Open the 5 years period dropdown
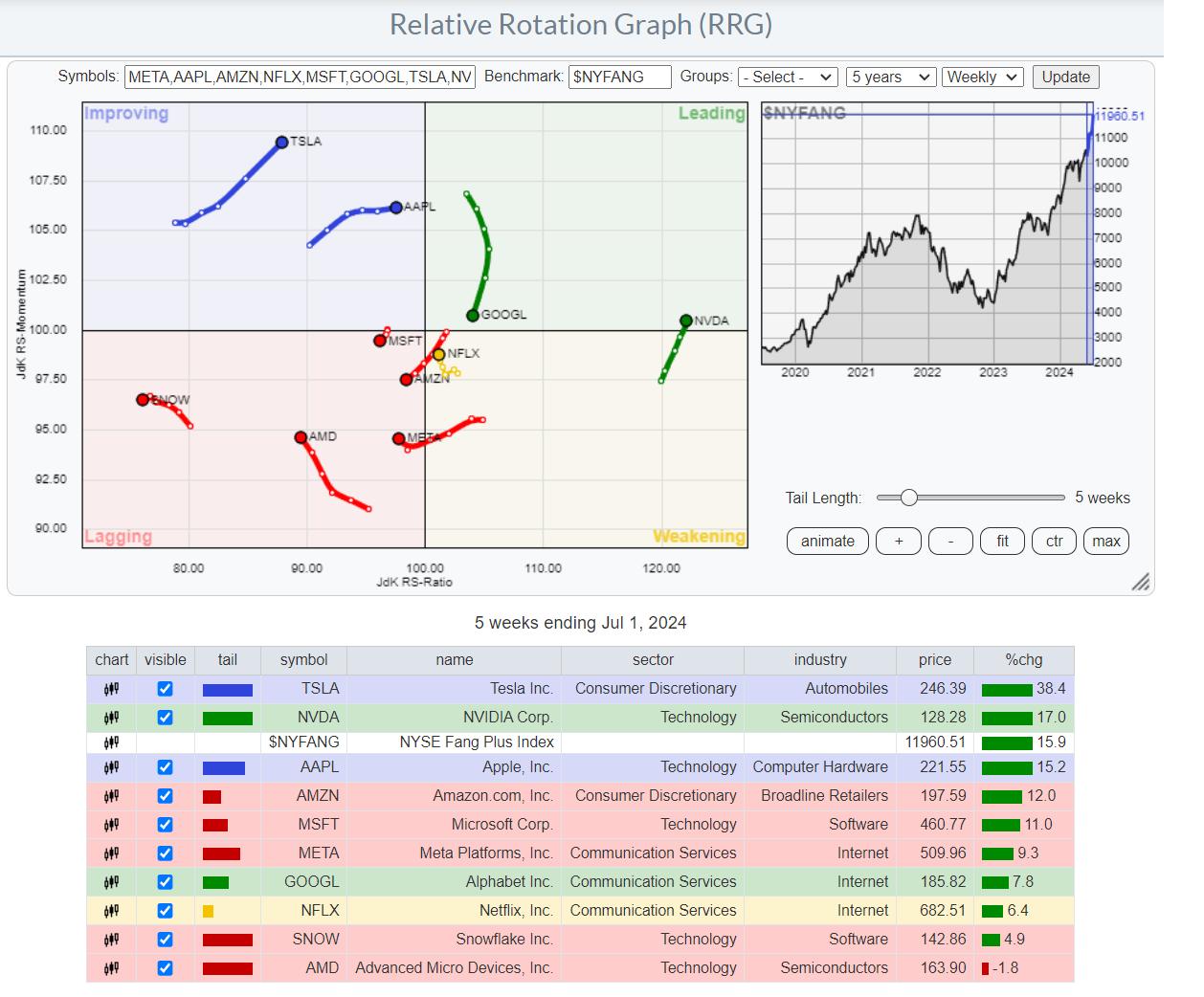 pos(890,78)
